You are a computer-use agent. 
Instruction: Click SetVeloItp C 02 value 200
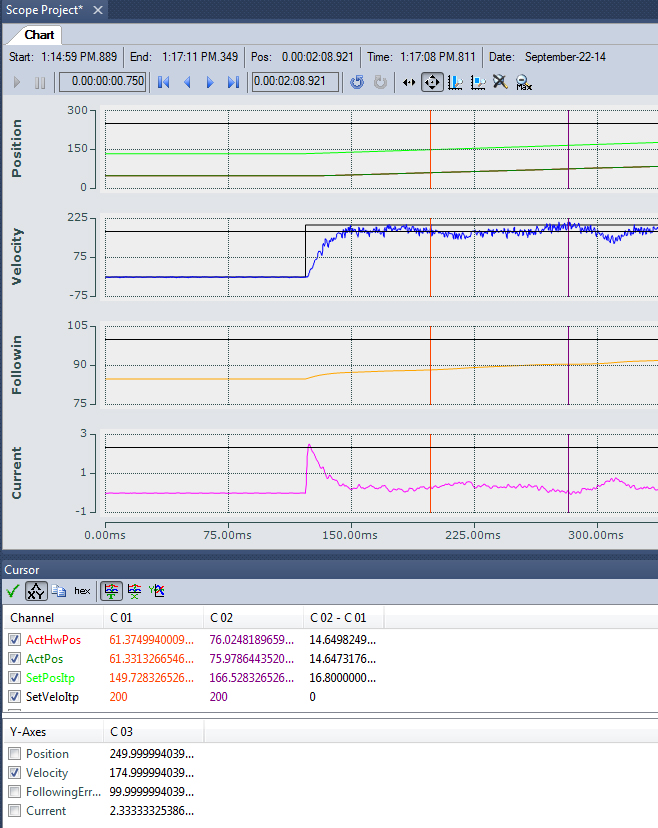click(x=219, y=697)
